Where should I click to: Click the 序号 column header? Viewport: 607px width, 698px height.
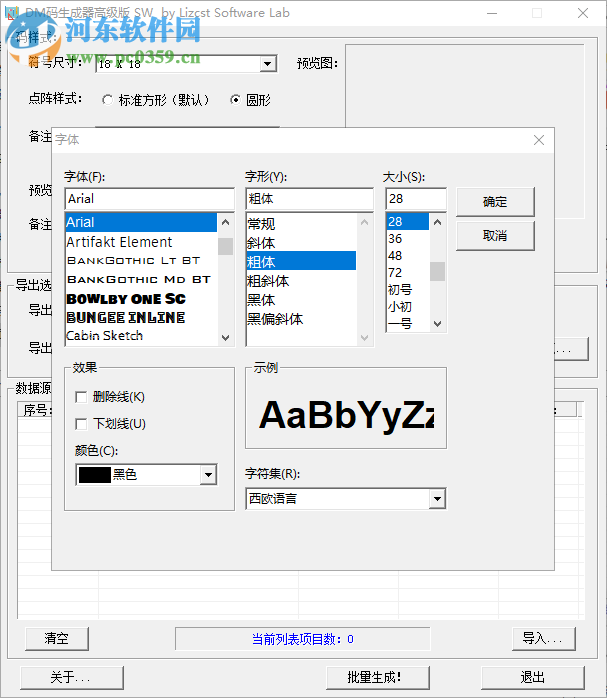tap(37, 410)
